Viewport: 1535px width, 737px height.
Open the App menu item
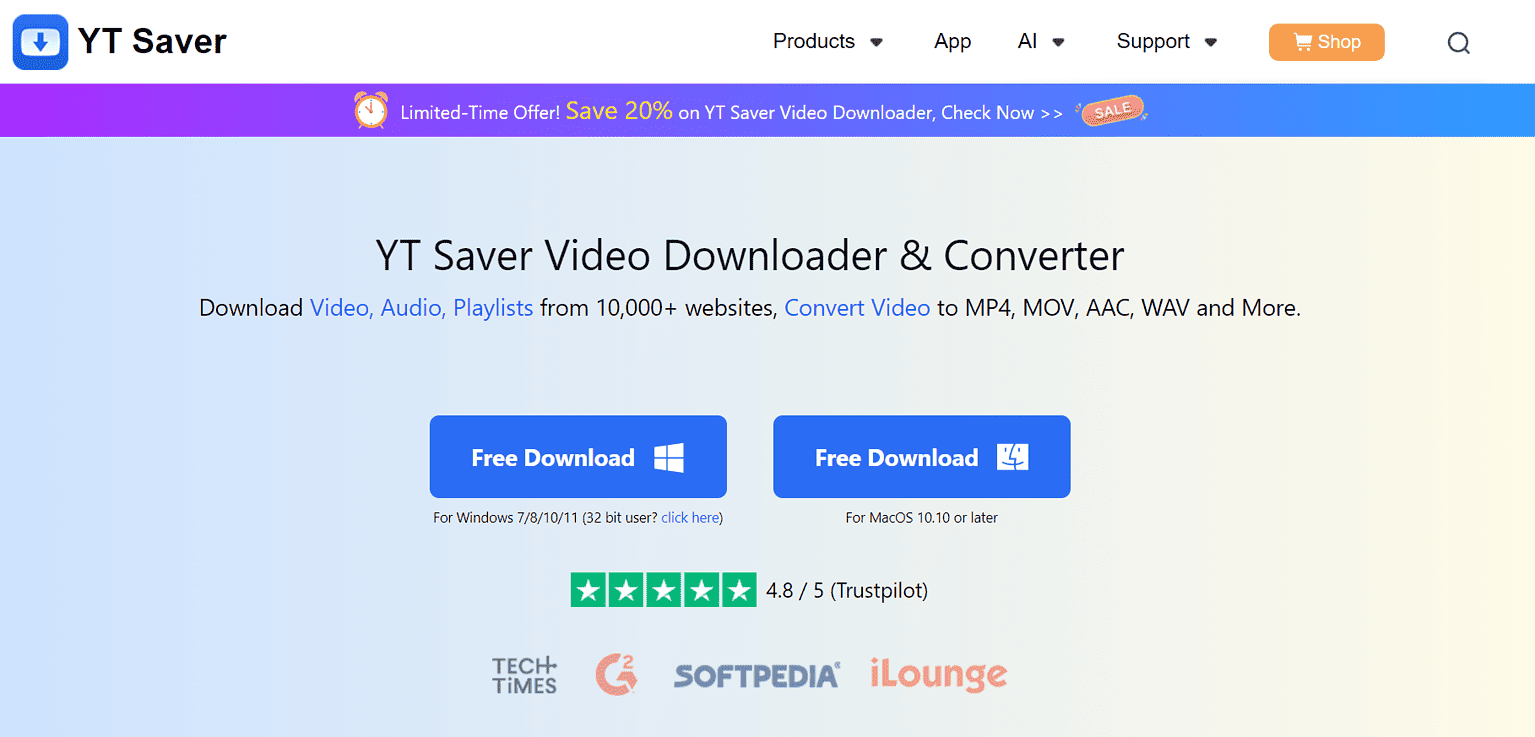[953, 41]
